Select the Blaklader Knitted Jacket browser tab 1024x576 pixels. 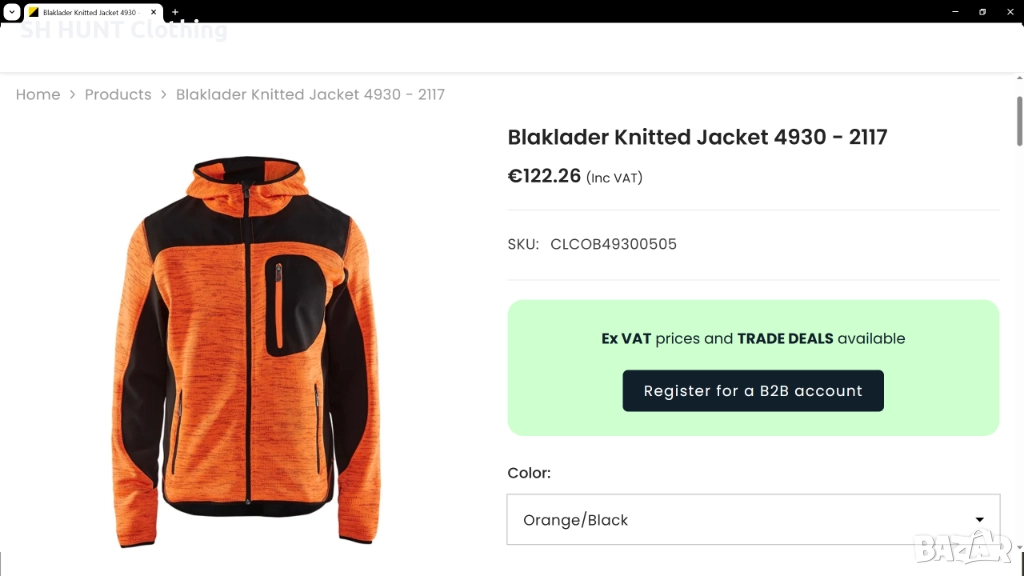point(90,12)
